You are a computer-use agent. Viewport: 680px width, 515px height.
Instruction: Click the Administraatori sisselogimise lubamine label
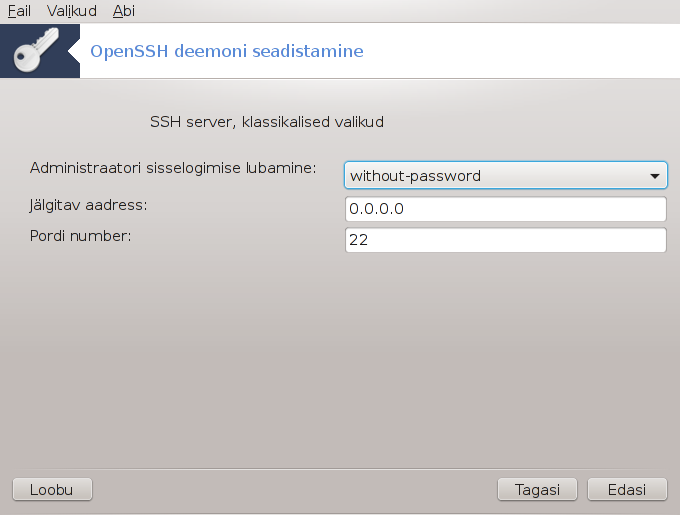click(x=173, y=168)
